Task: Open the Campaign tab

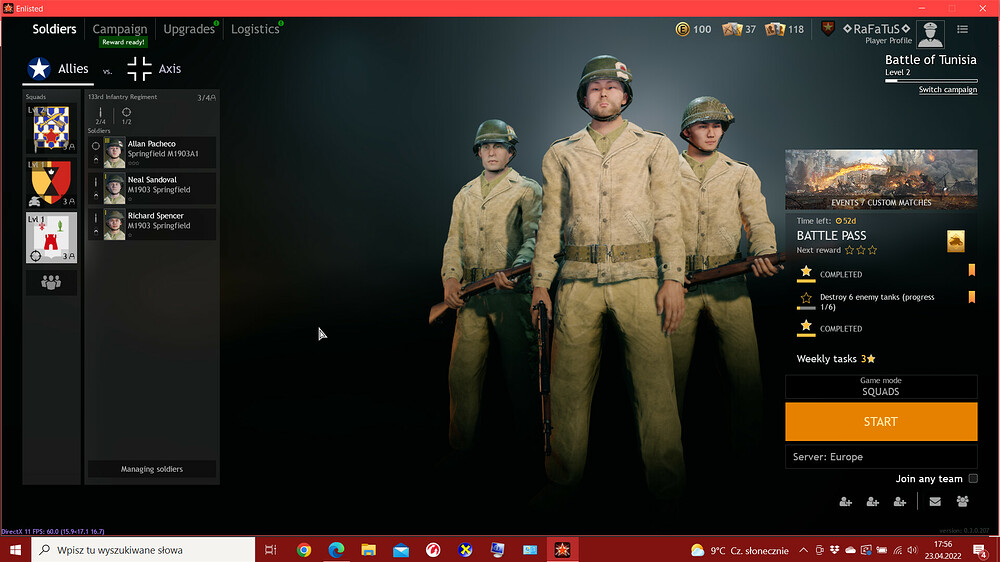Action: (120, 29)
